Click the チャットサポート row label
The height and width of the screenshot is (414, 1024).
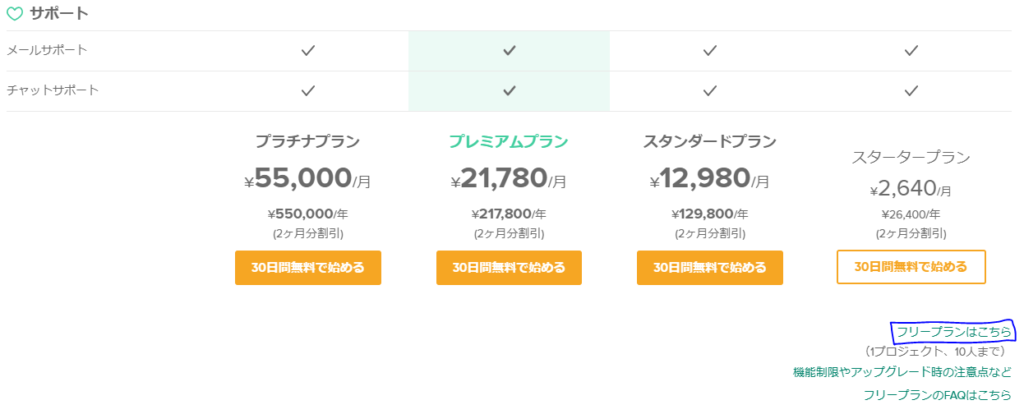(x=52, y=91)
